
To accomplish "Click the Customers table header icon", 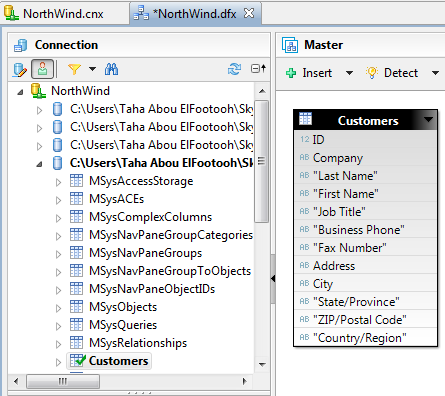I will 305,118.
